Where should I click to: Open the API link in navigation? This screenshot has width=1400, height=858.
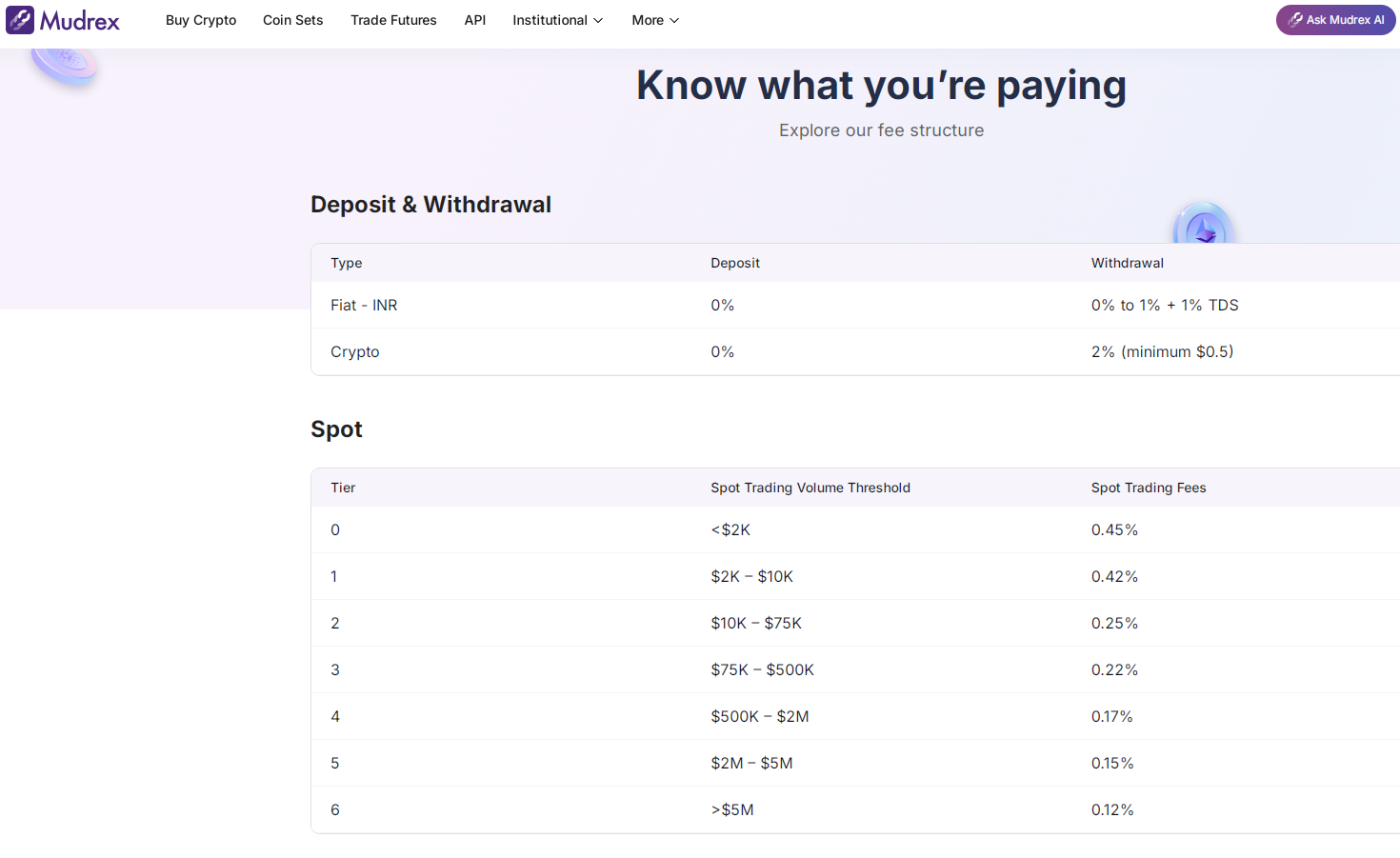(x=474, y=20)
